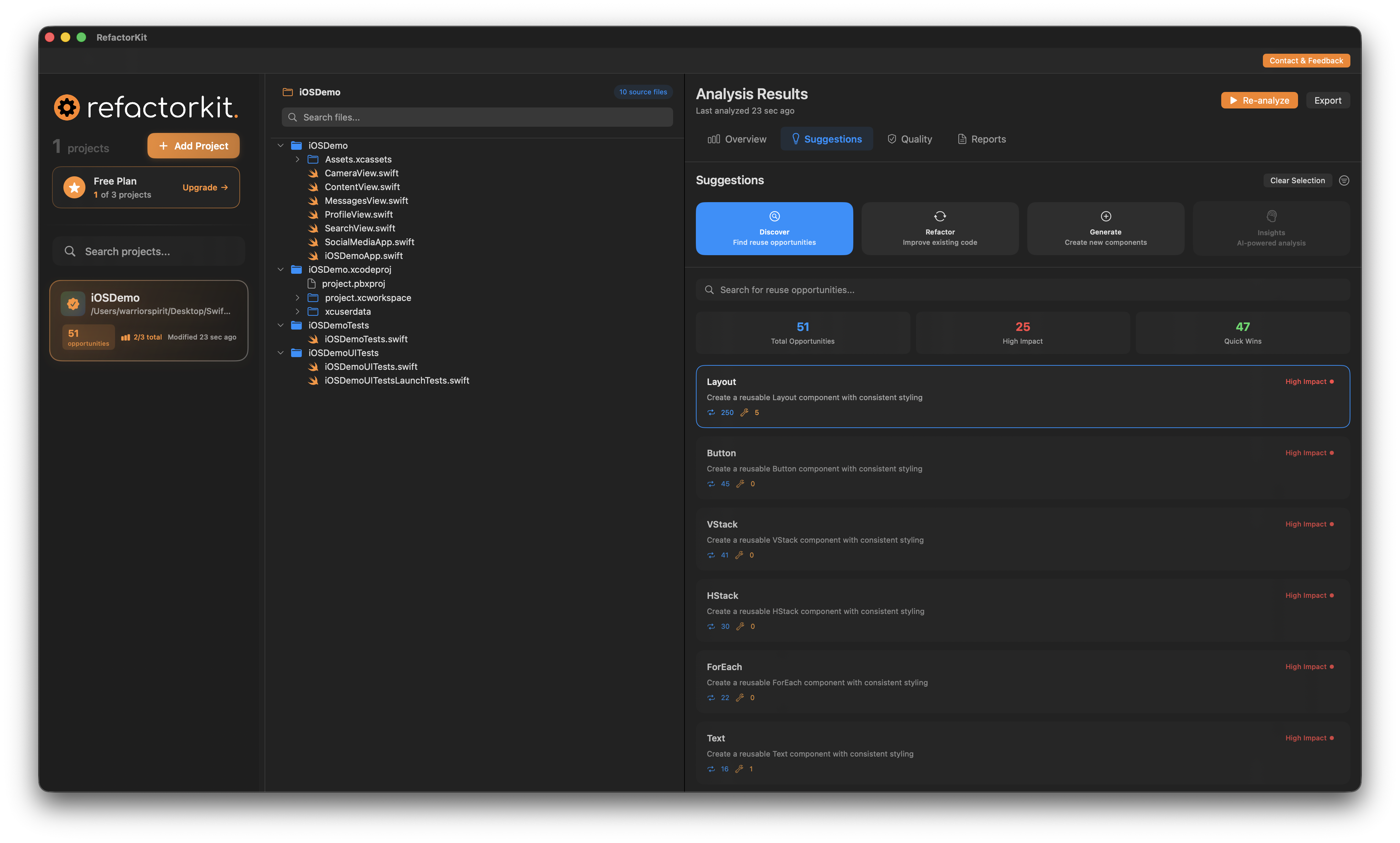Collapse the iOSDemoUITests folder
The width and height of the screenshot is (1400, 843).
(x=281, y=353)
